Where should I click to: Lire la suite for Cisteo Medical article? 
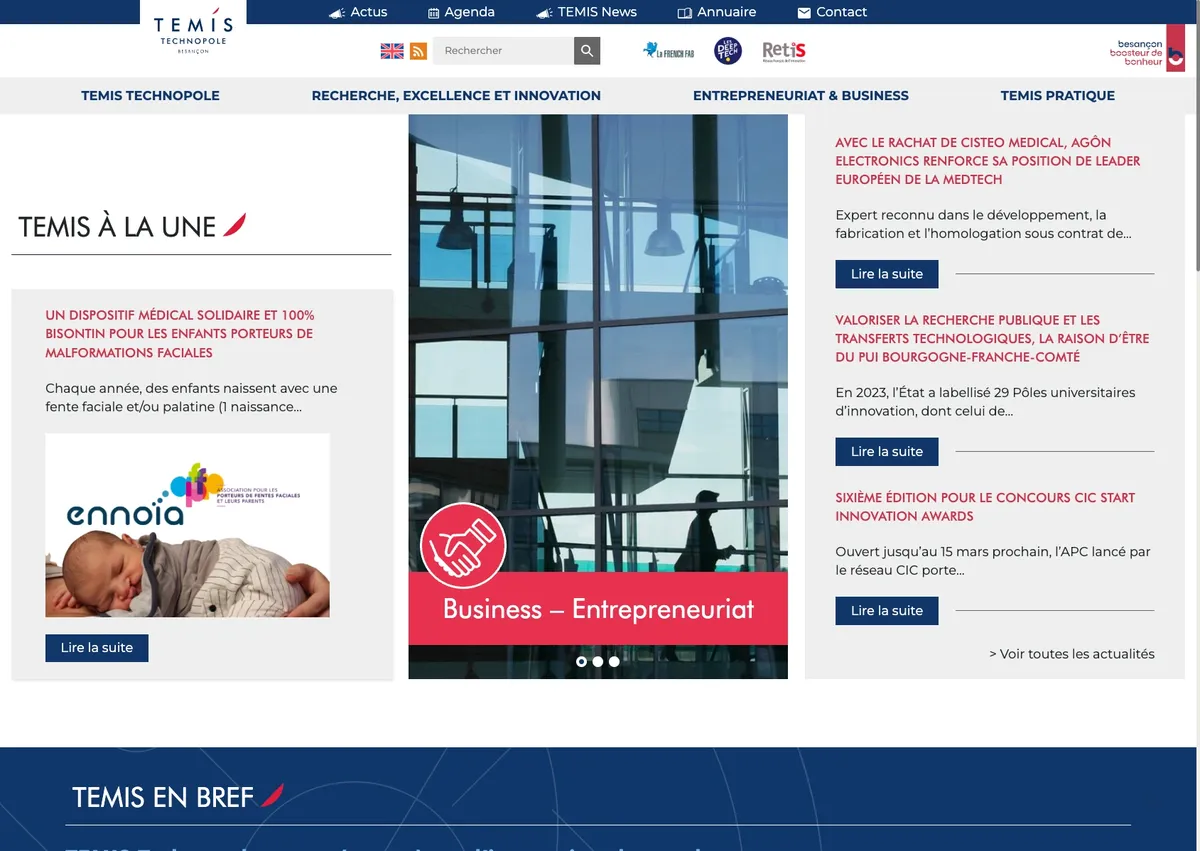[887, 274]
